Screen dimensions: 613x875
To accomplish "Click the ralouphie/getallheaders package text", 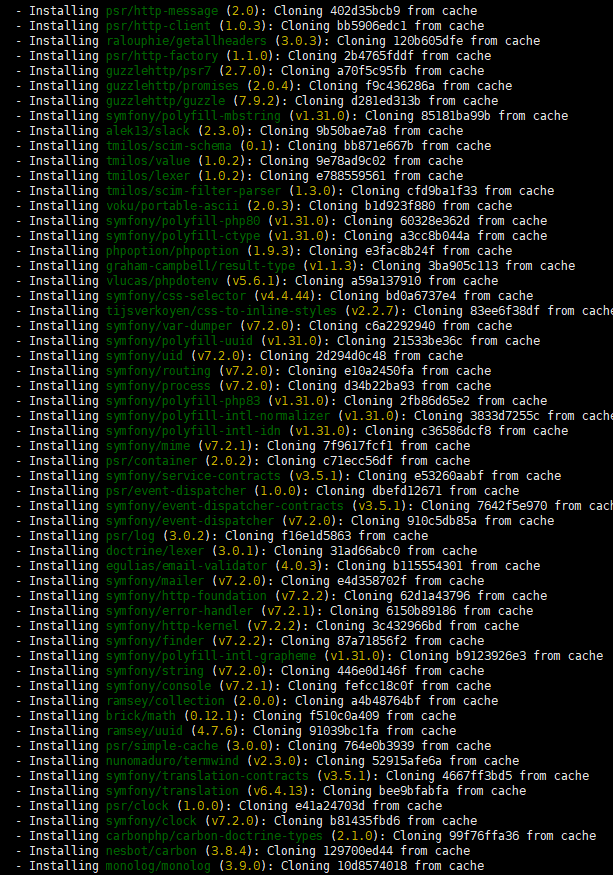I will pos(186,41).
